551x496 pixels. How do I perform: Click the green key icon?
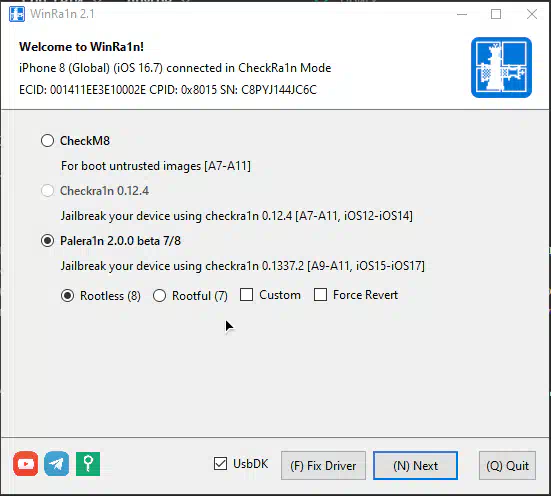88,464
